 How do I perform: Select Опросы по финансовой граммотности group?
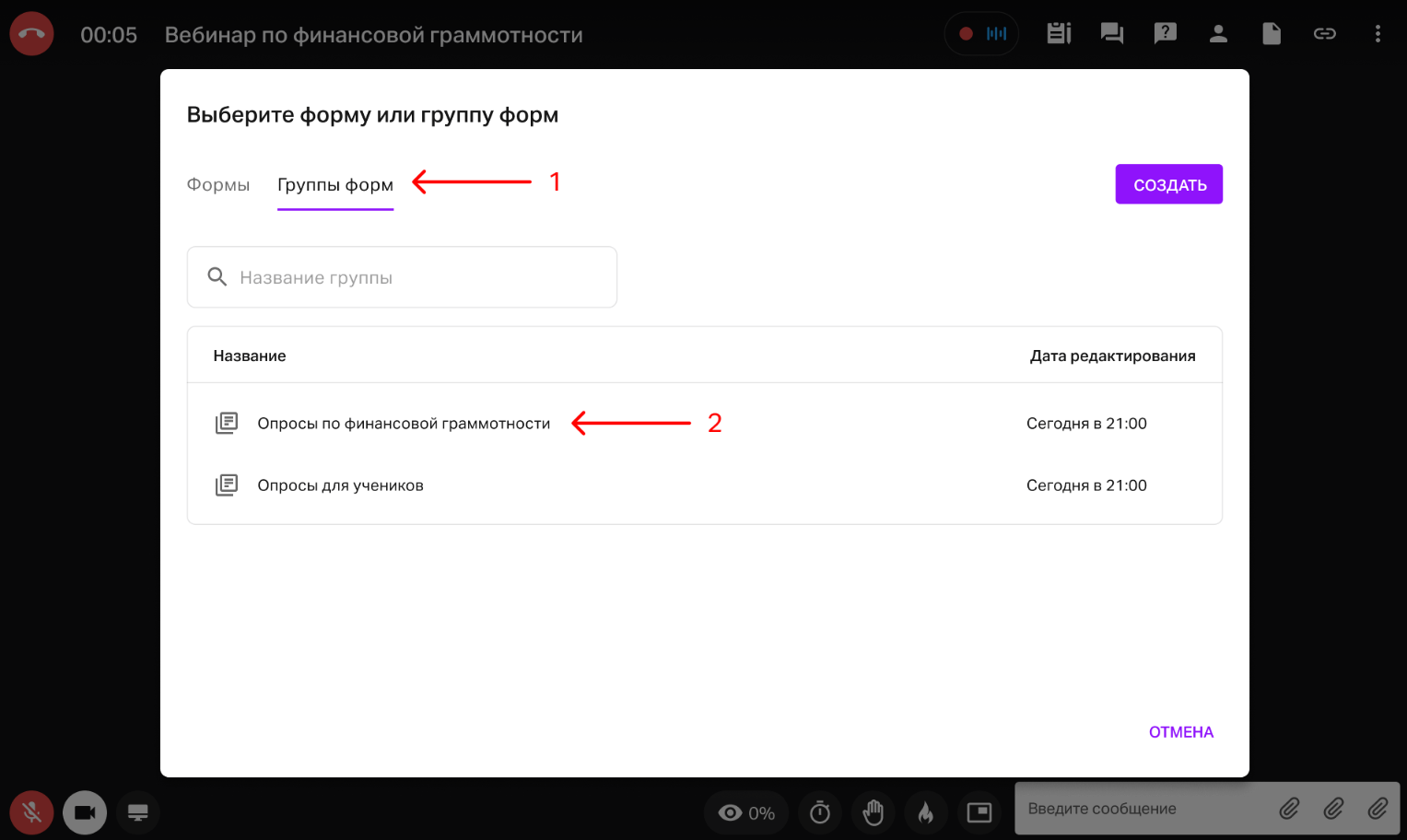tap(404, 424)
